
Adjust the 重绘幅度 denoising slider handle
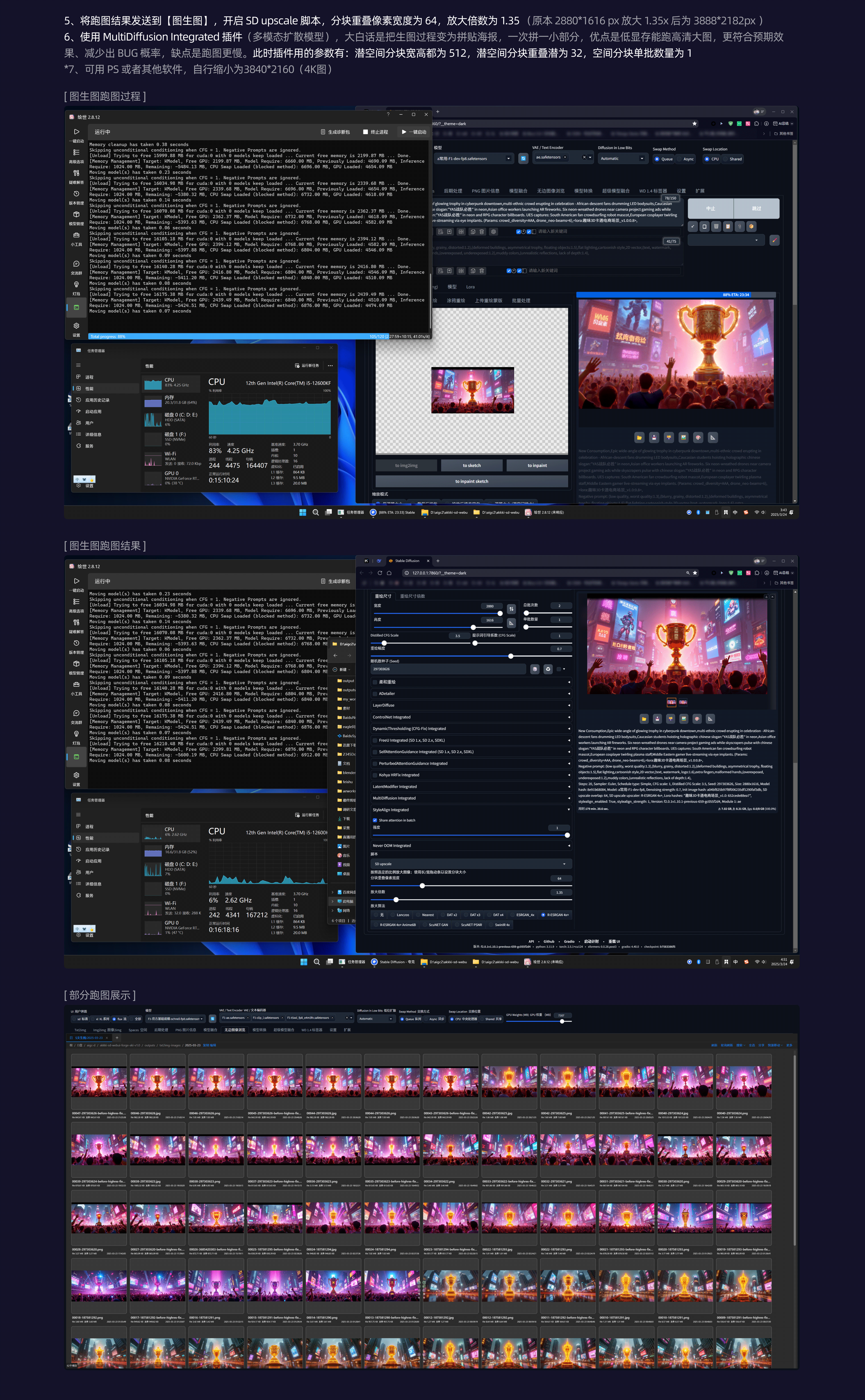(511, 656)
